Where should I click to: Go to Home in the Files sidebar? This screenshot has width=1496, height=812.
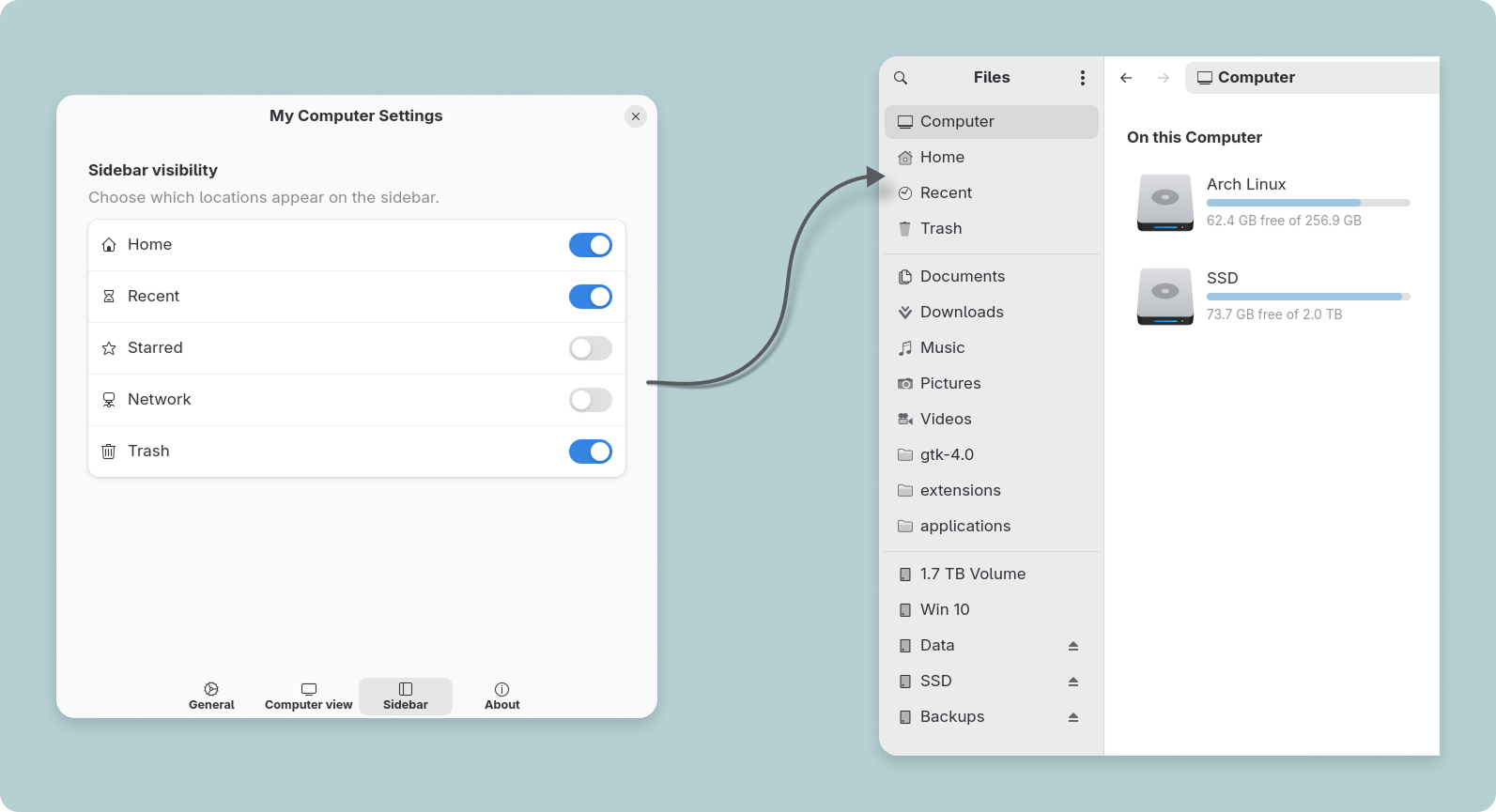(992, 158)
